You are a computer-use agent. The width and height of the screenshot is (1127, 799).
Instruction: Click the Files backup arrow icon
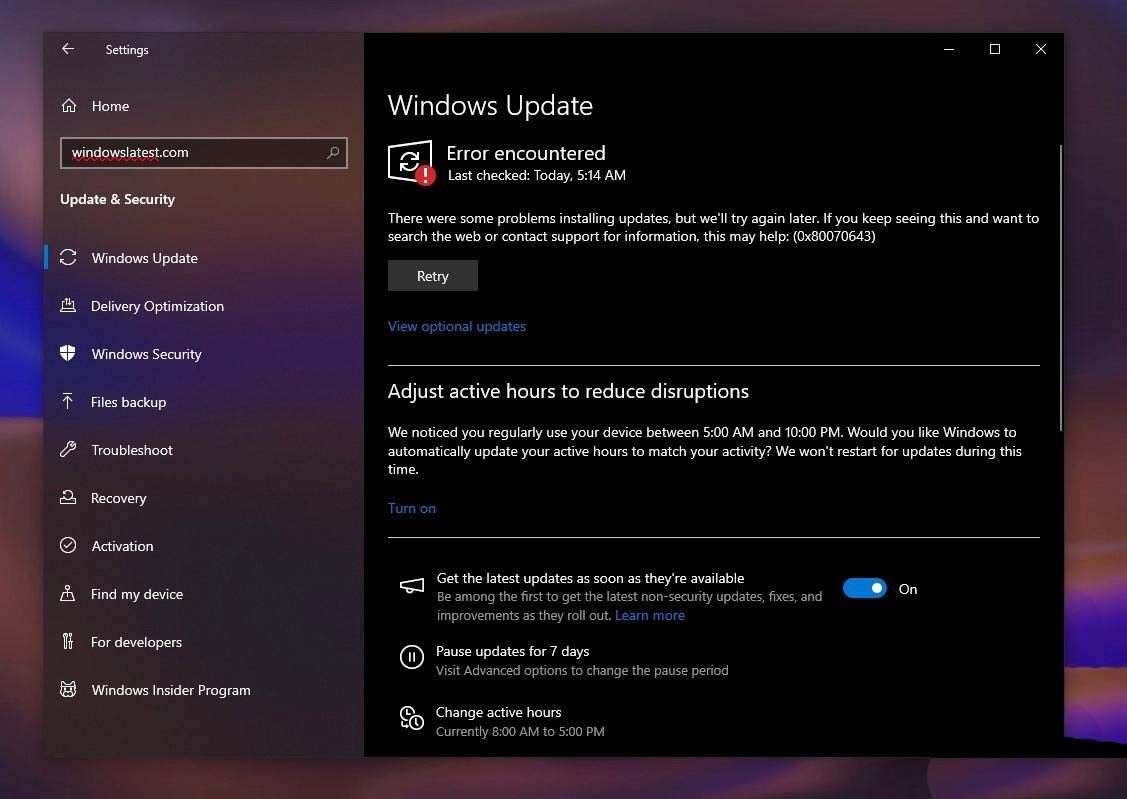click(x=68, y=401)
